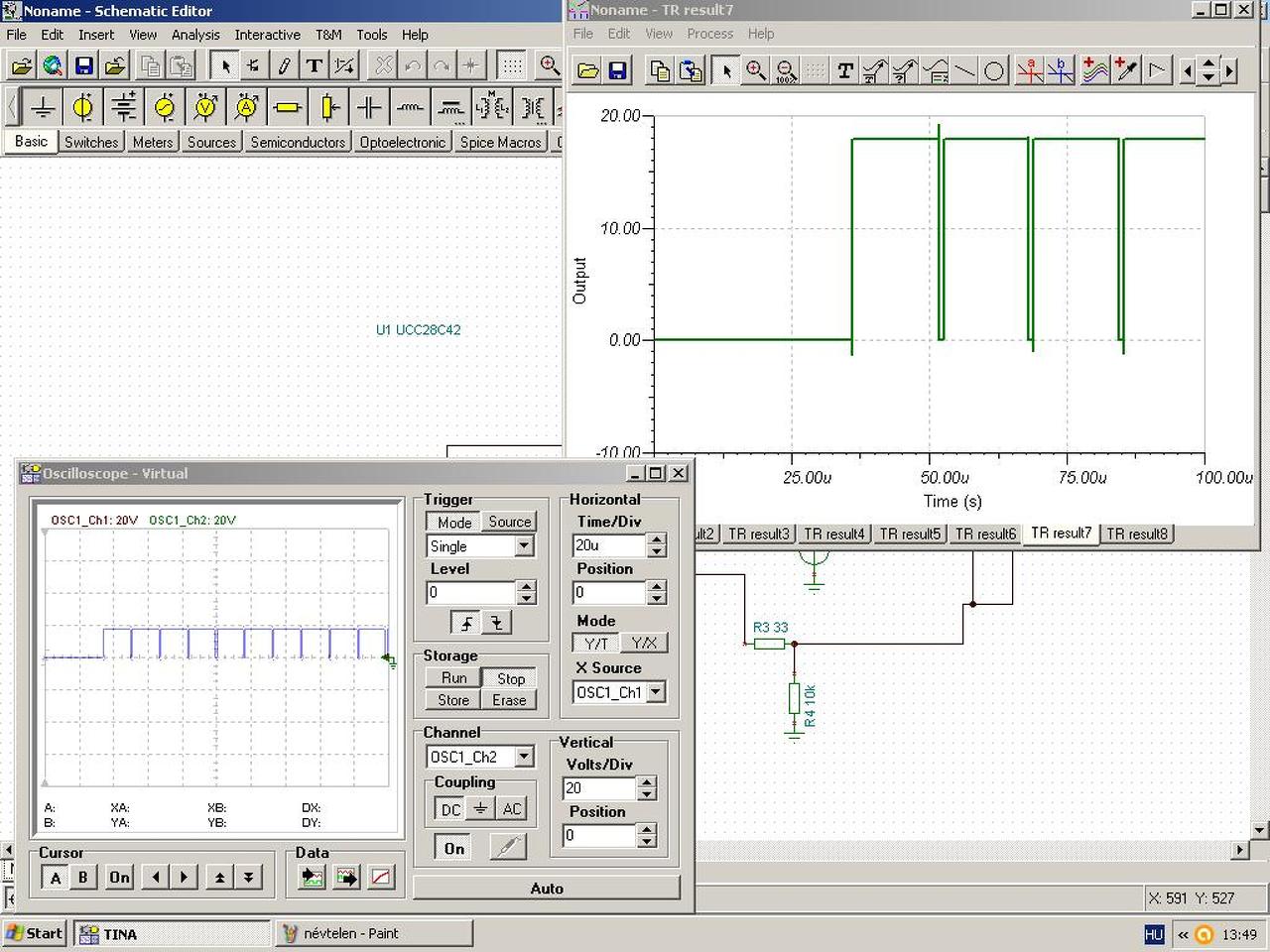The width and height of the screenshot is (1270, 952).
Task: Open the trigger mode Single dropdown
Action: click(x=524, y=546)
